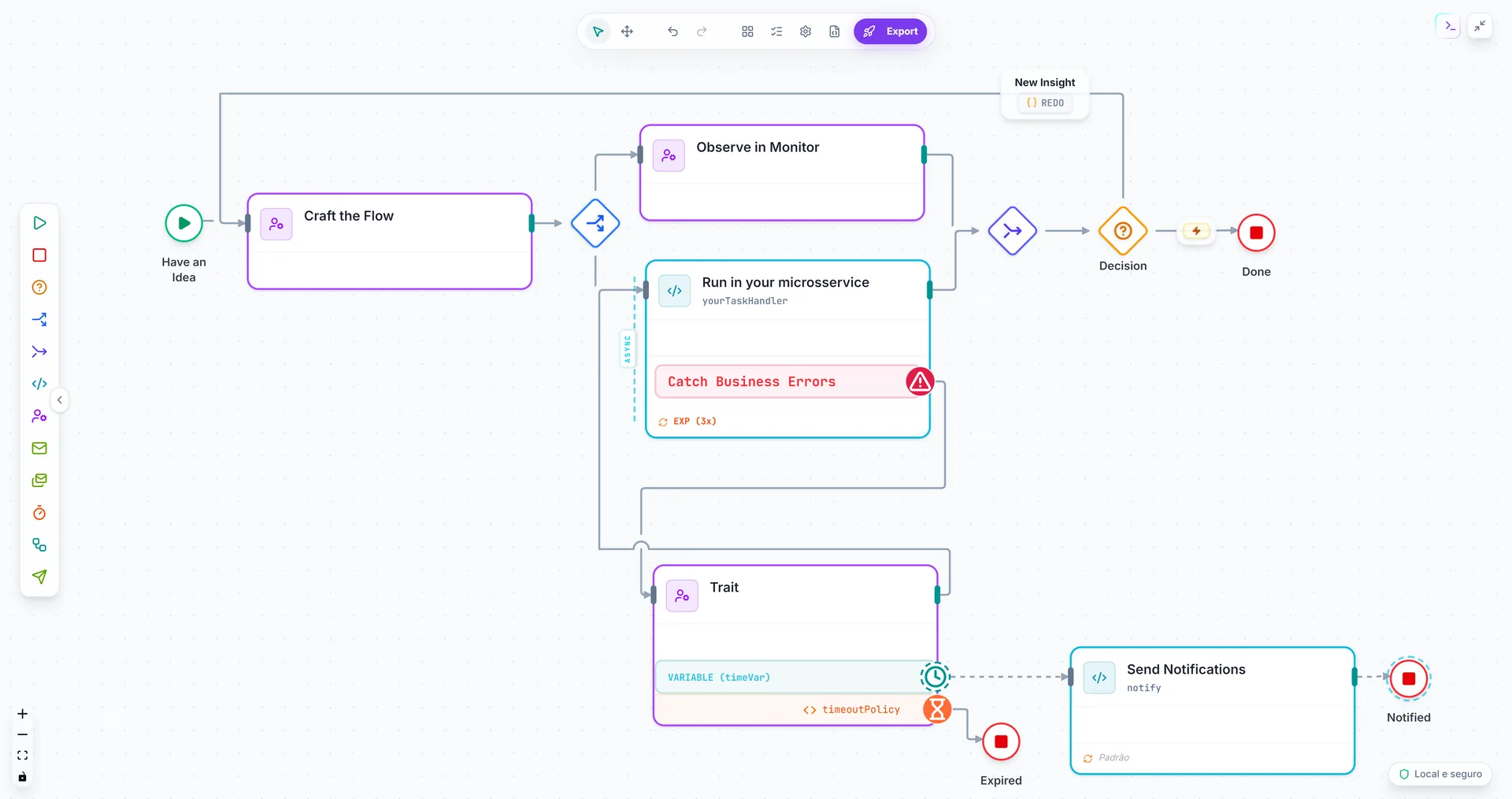The height and width of the screenshot is (799, 1512).
Task: Click the clock timer boundary event on Trait
Action: 936,676
